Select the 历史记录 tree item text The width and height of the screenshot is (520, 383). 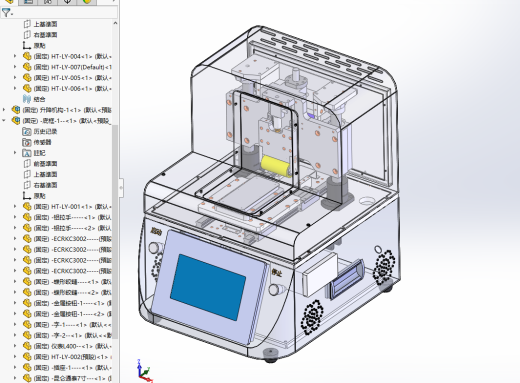45,131
